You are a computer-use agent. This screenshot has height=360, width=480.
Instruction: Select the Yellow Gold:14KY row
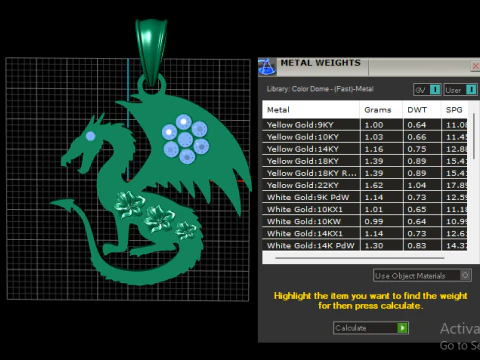coord(365,149)
